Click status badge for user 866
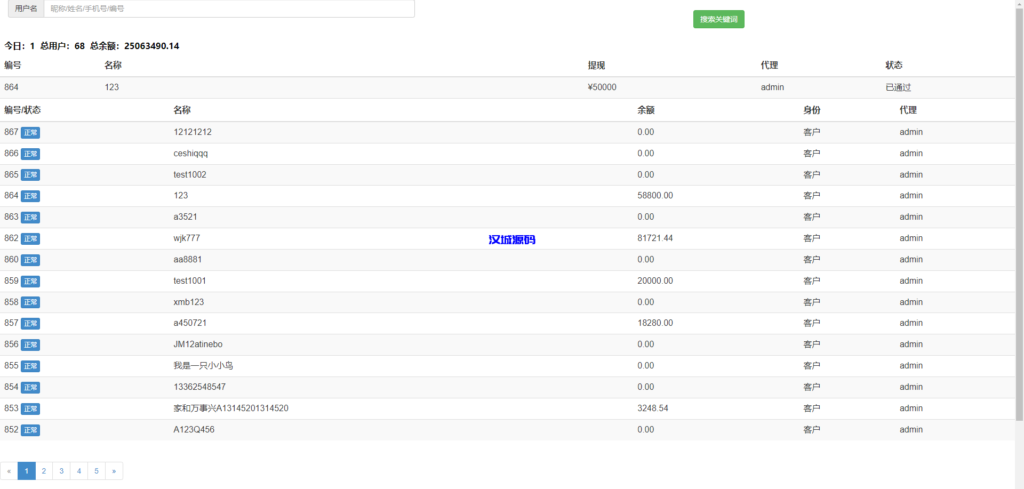Viewport: 1024px width, 489px height. click(x=31, y=154)
